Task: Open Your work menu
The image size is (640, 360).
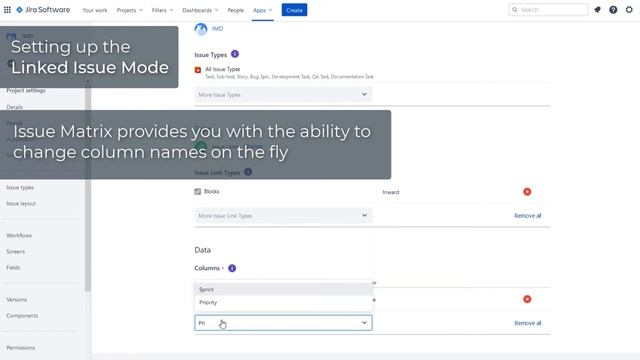Action: pos(95,10)
